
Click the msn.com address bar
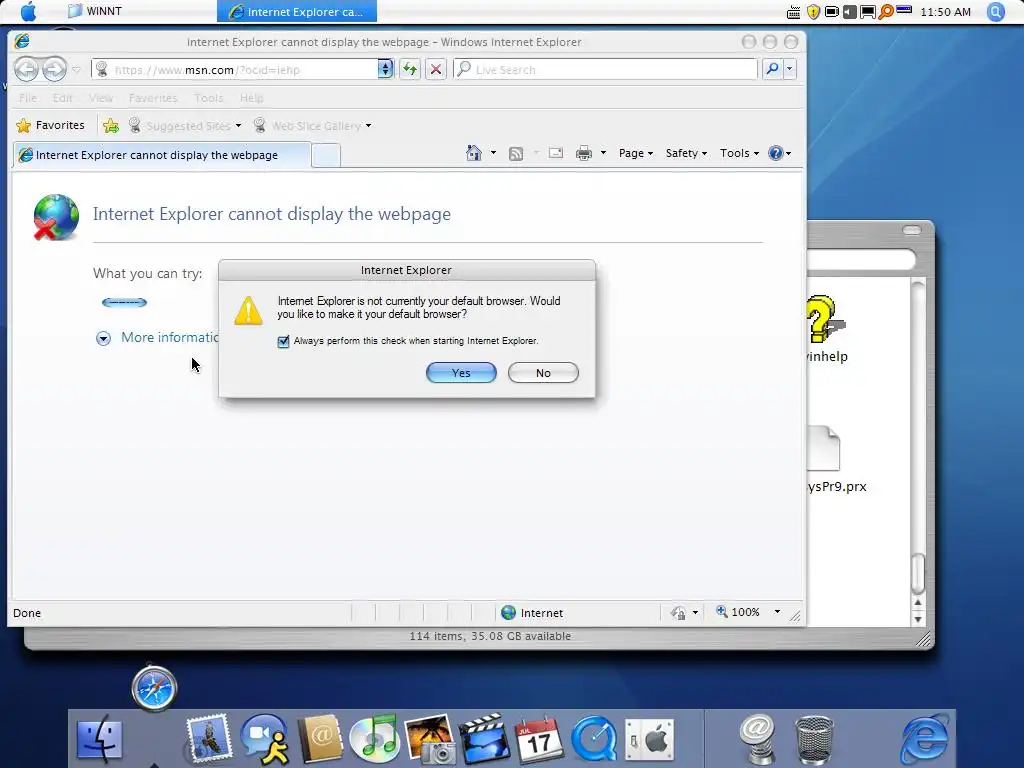click(234, 69)
